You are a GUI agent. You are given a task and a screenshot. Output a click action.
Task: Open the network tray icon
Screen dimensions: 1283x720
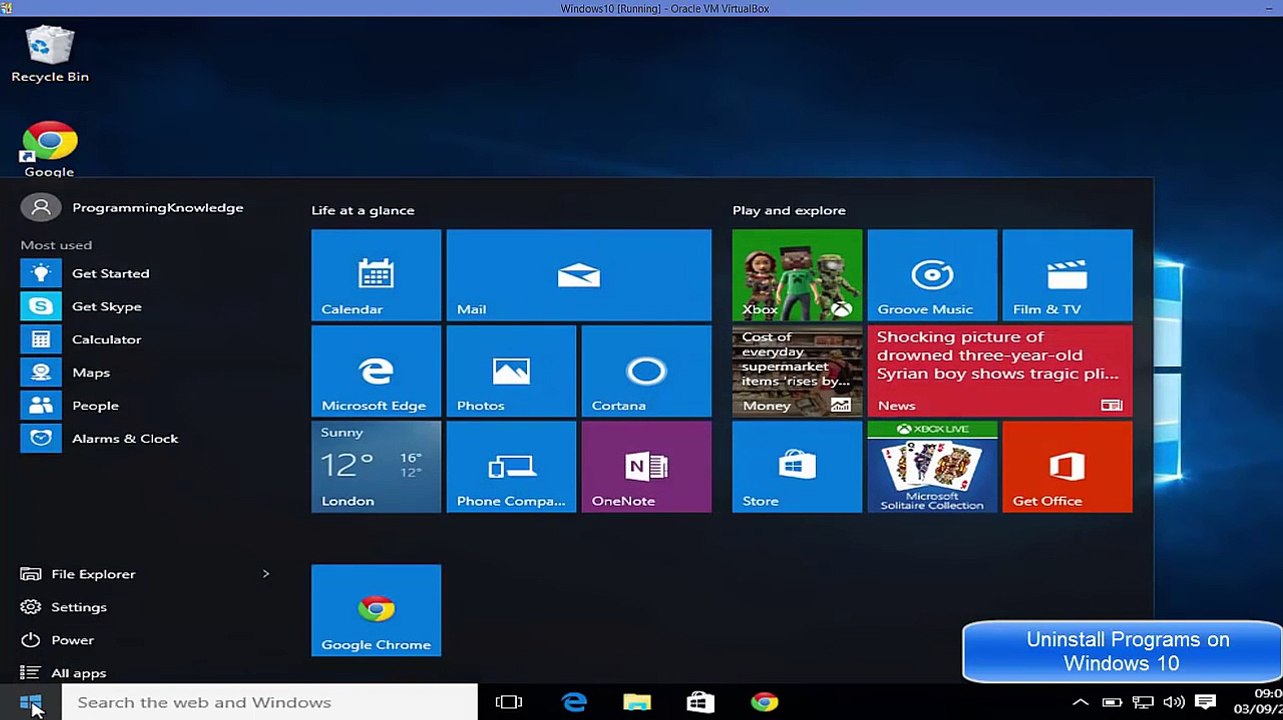coord(1143,702)
